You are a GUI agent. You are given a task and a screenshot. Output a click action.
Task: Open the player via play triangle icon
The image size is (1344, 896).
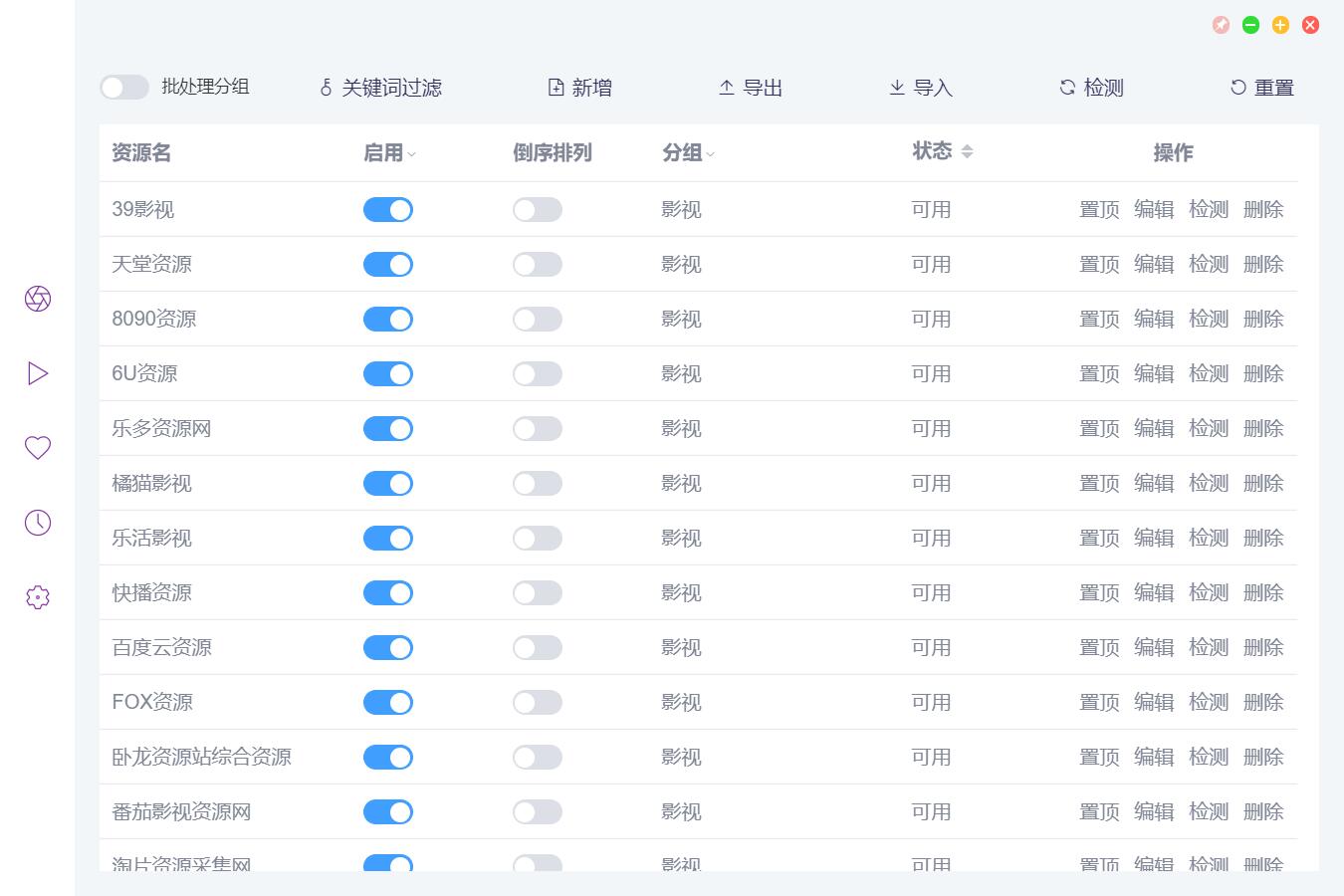click(x=38, y=373)
